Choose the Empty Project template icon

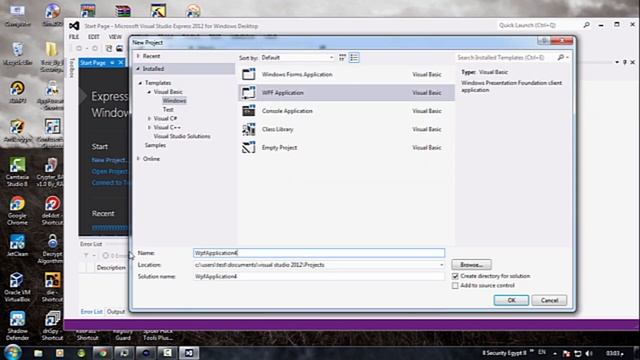249,147
